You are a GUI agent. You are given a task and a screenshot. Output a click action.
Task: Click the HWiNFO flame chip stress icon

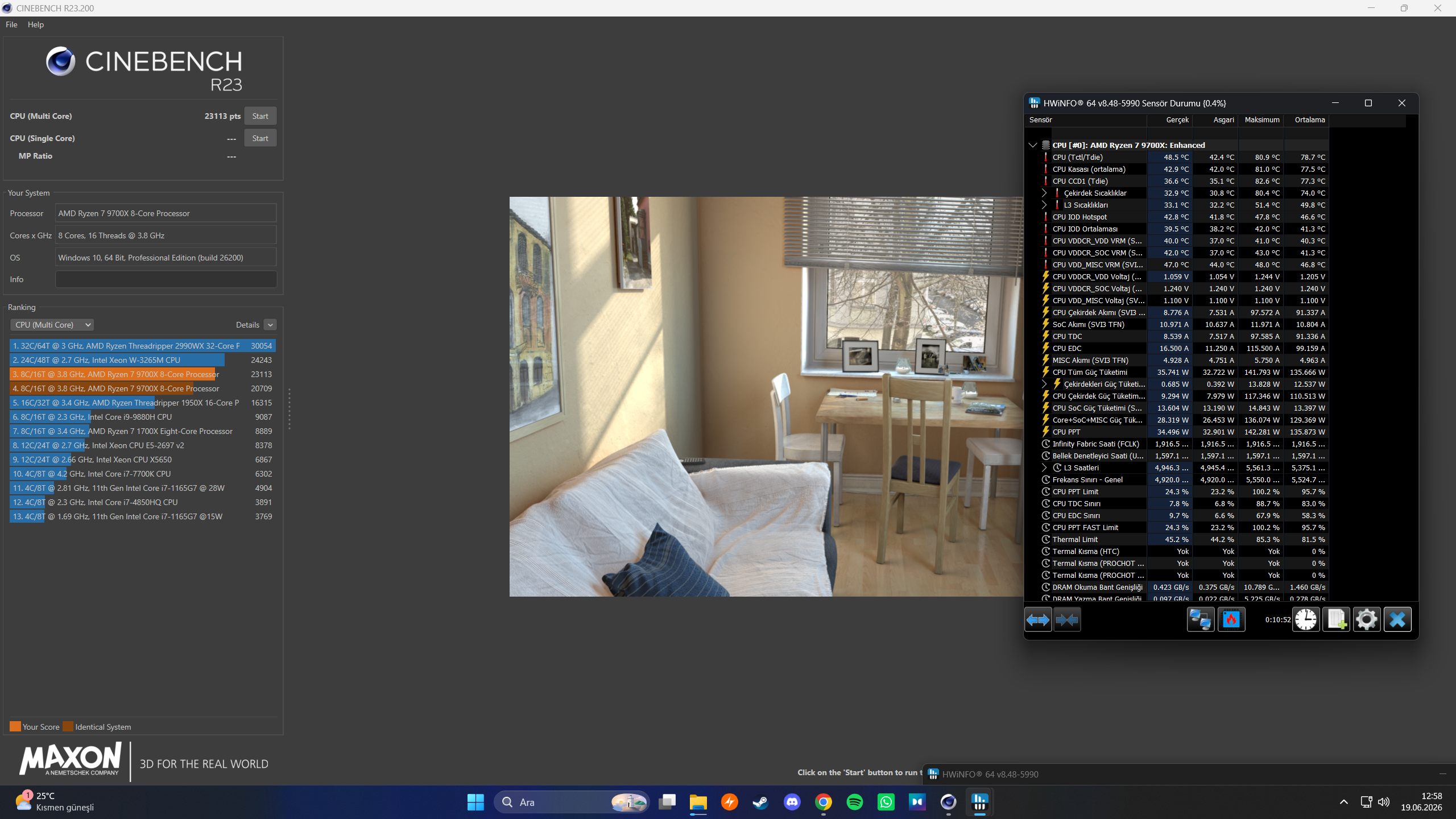point(1231,619)
